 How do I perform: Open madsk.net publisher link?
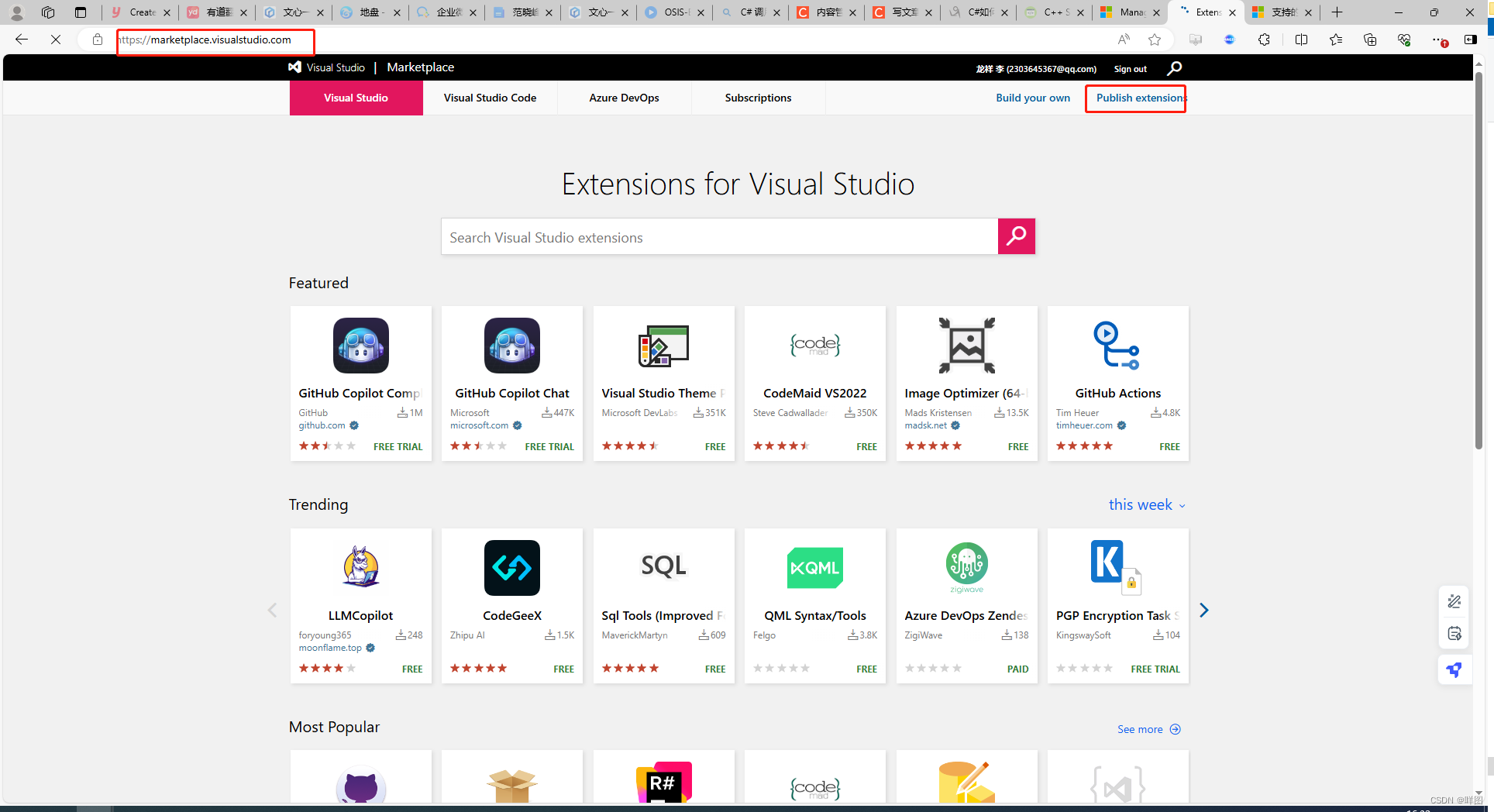[926, 425]
